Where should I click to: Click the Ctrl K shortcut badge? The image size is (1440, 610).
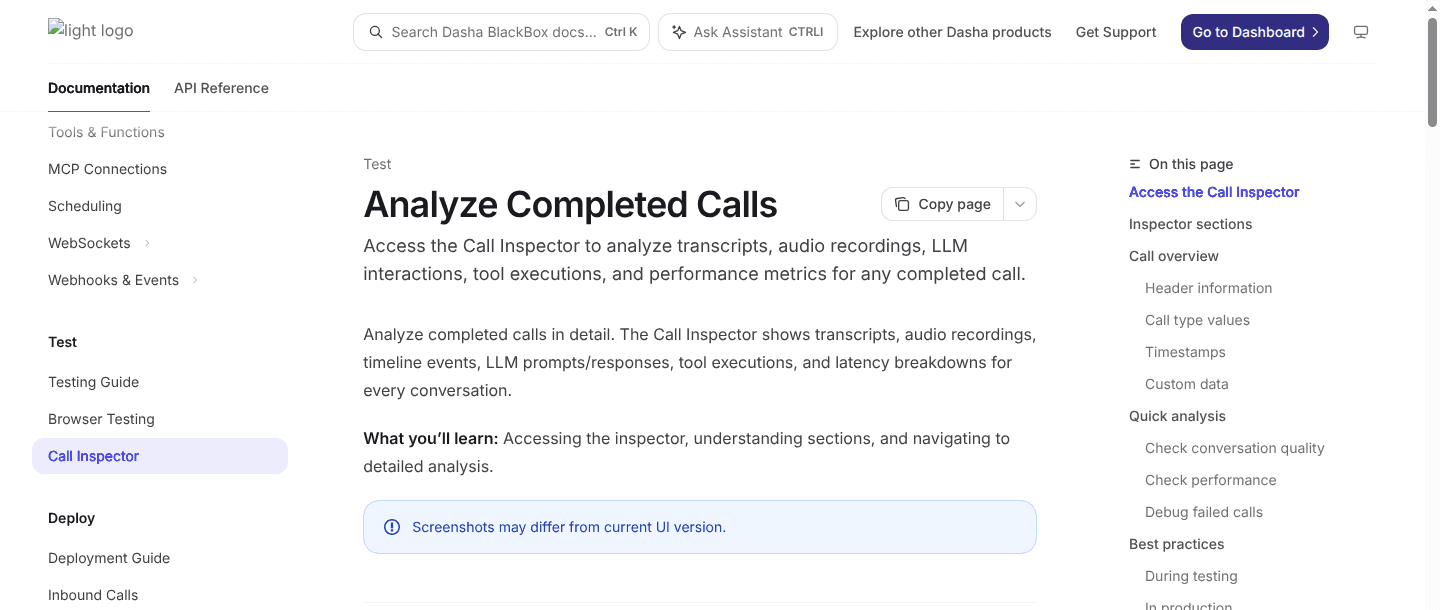coord(621,32)
